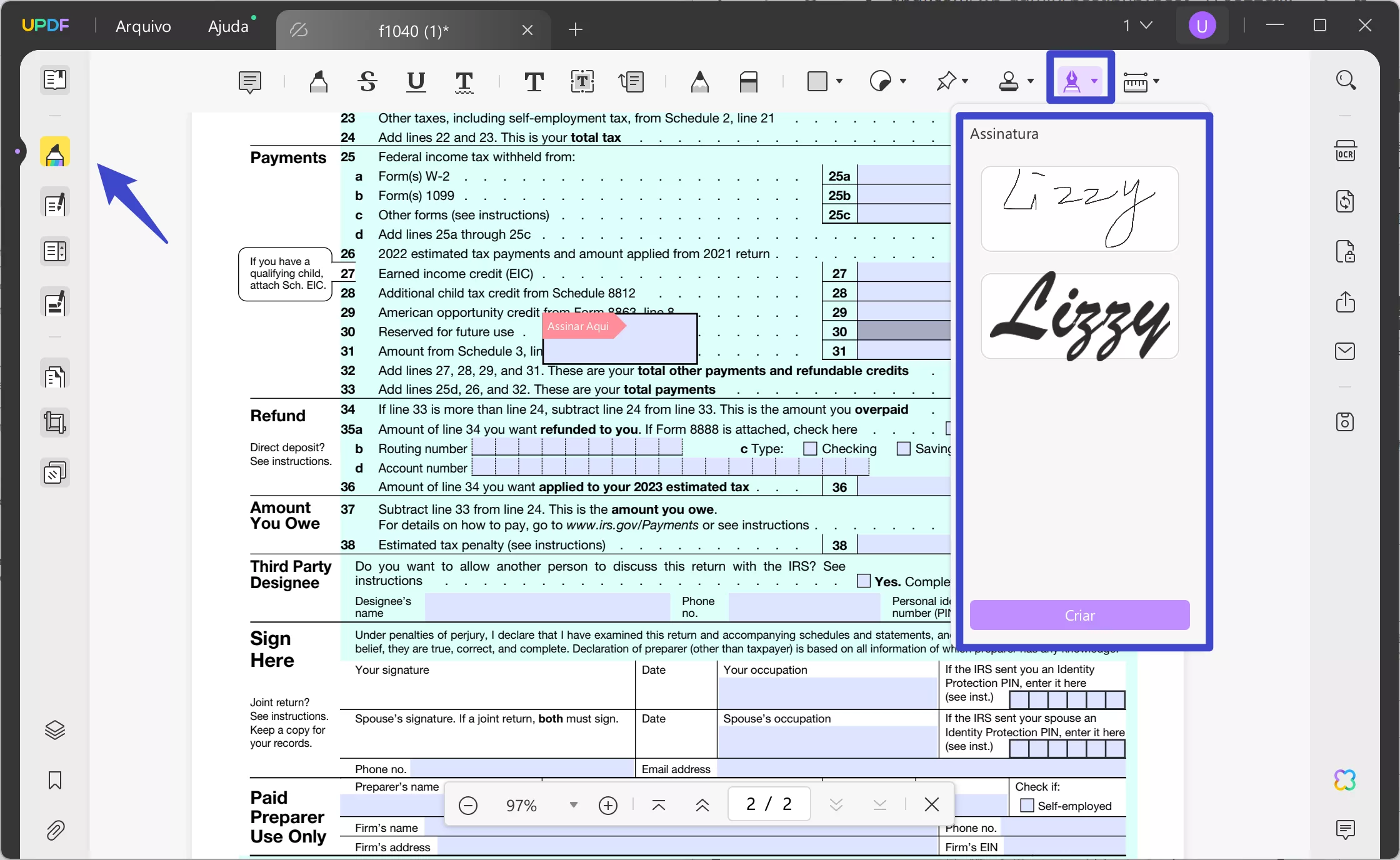Open the bookmarks panel in left sidebar
1400x860 pixels.
click(x=55, y=781)
